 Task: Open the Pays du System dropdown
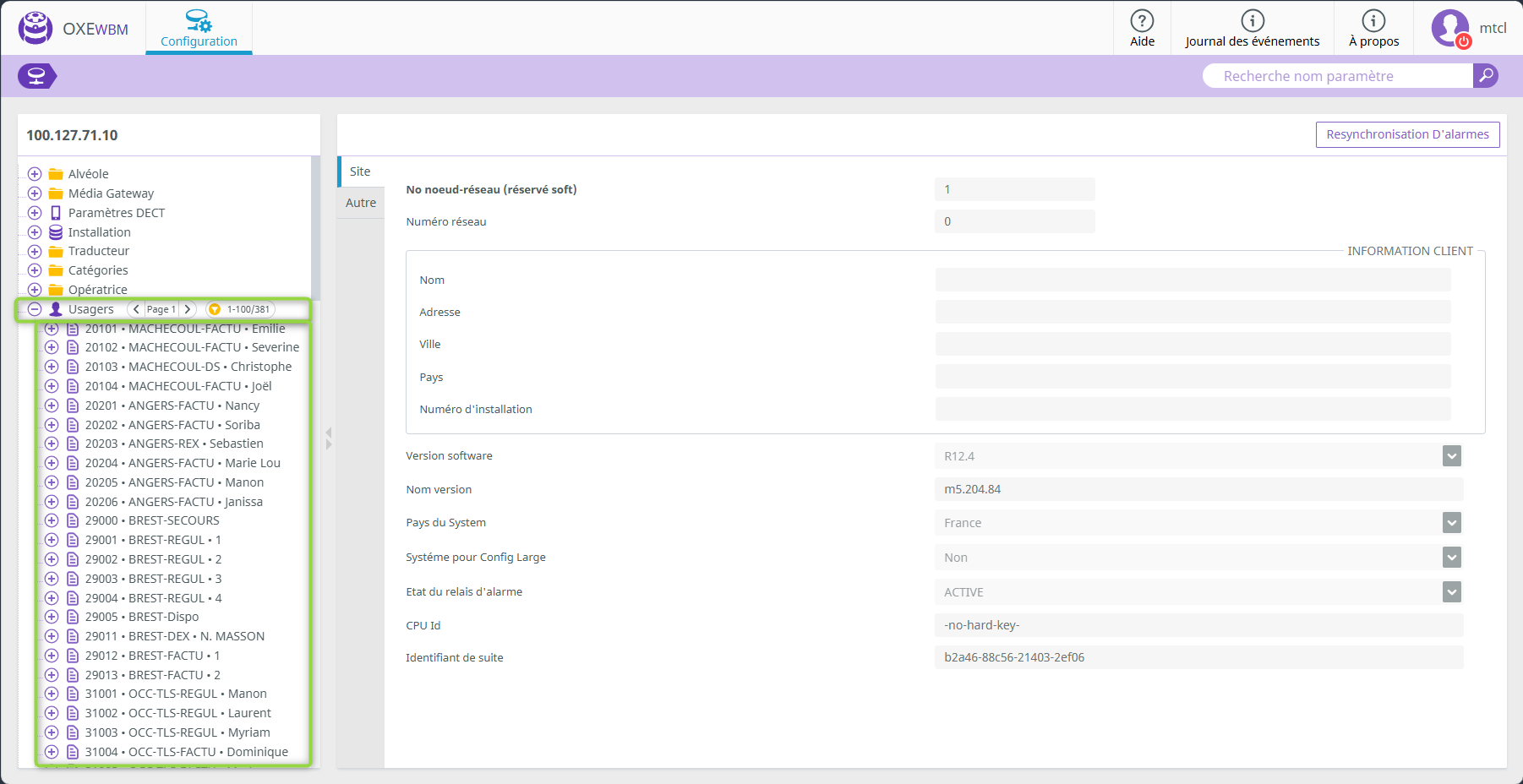point(1451,523)
